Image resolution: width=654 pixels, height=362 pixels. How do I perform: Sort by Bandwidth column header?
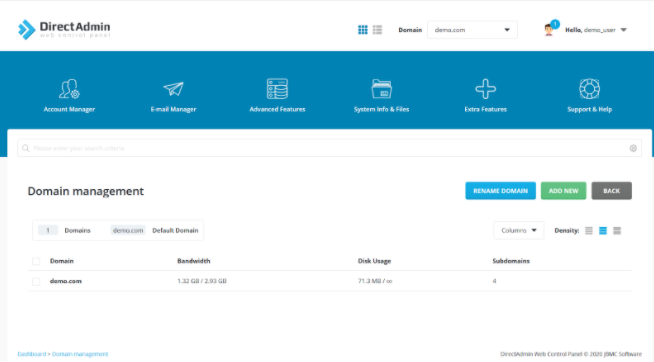(x=194, y=261)
